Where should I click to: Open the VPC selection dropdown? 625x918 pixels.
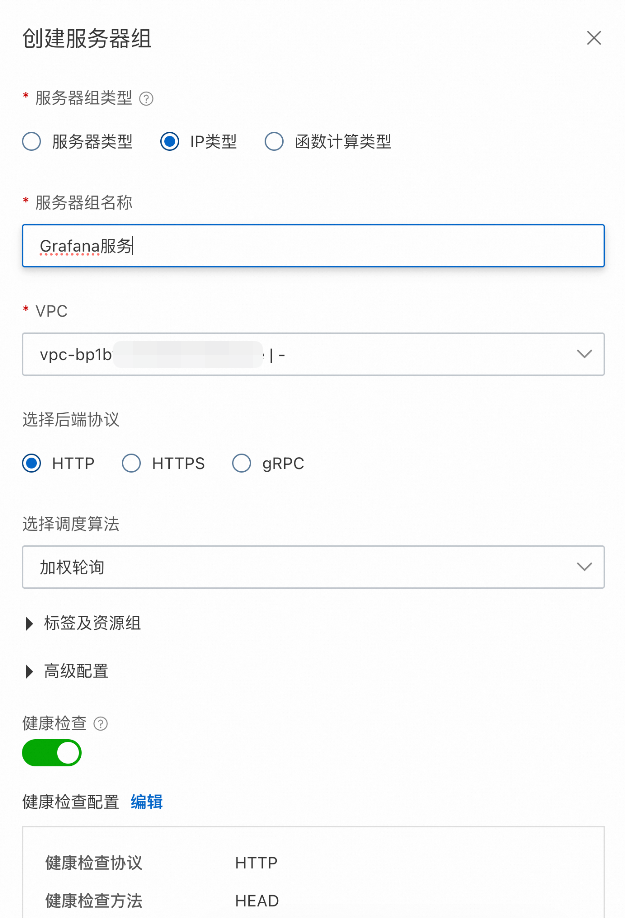(313, 354)
